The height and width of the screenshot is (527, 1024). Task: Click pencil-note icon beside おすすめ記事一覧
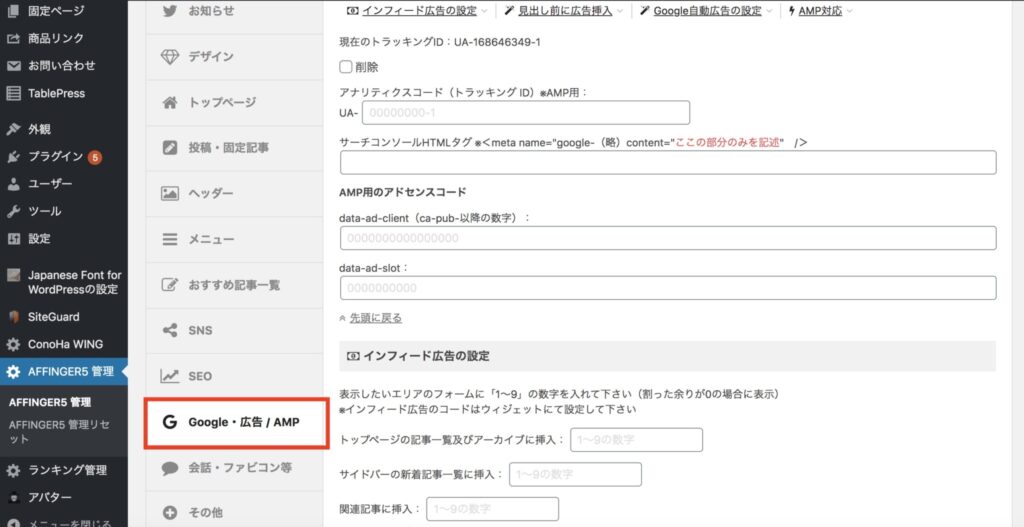170,285
